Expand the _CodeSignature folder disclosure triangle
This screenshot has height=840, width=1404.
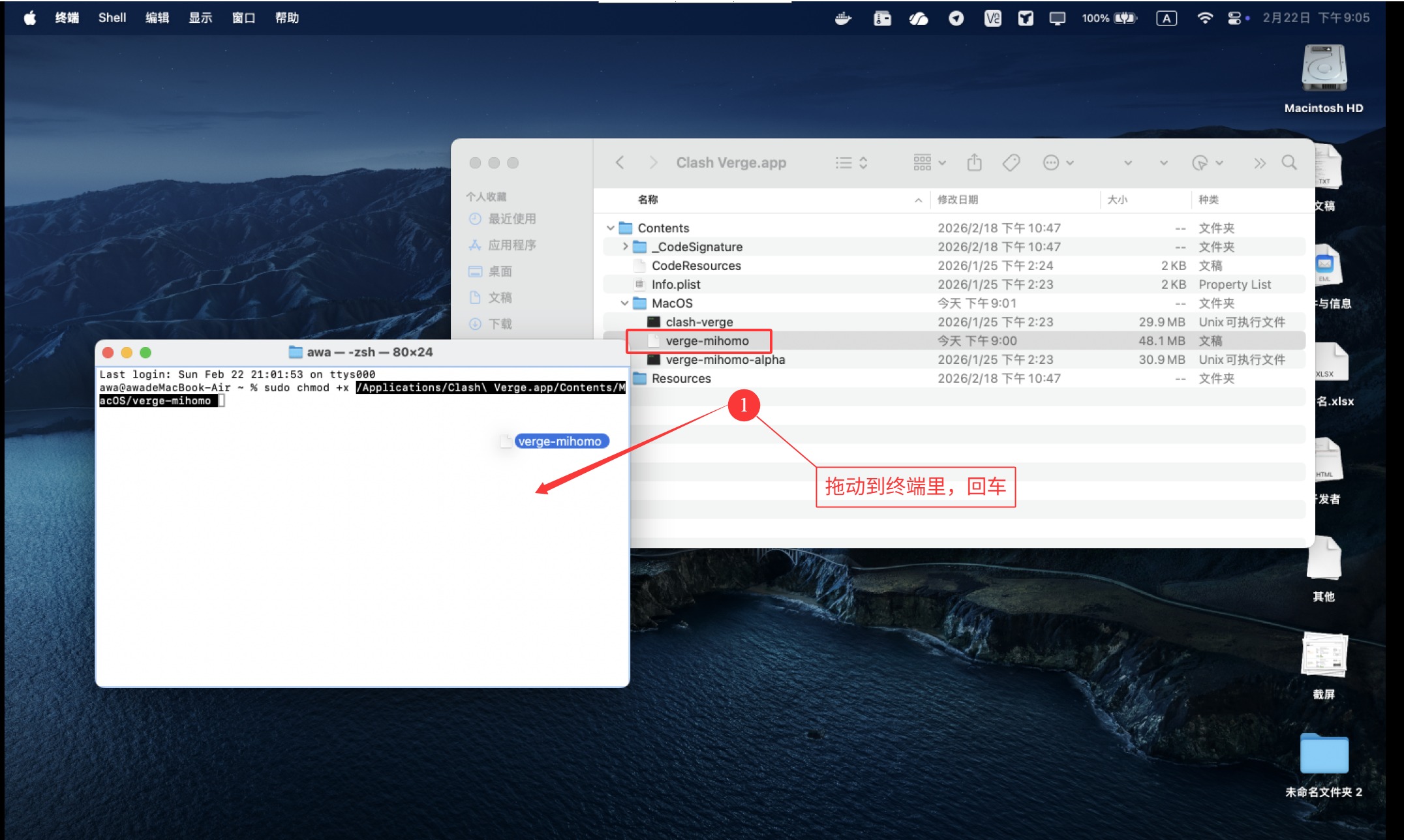coord(625,247)
